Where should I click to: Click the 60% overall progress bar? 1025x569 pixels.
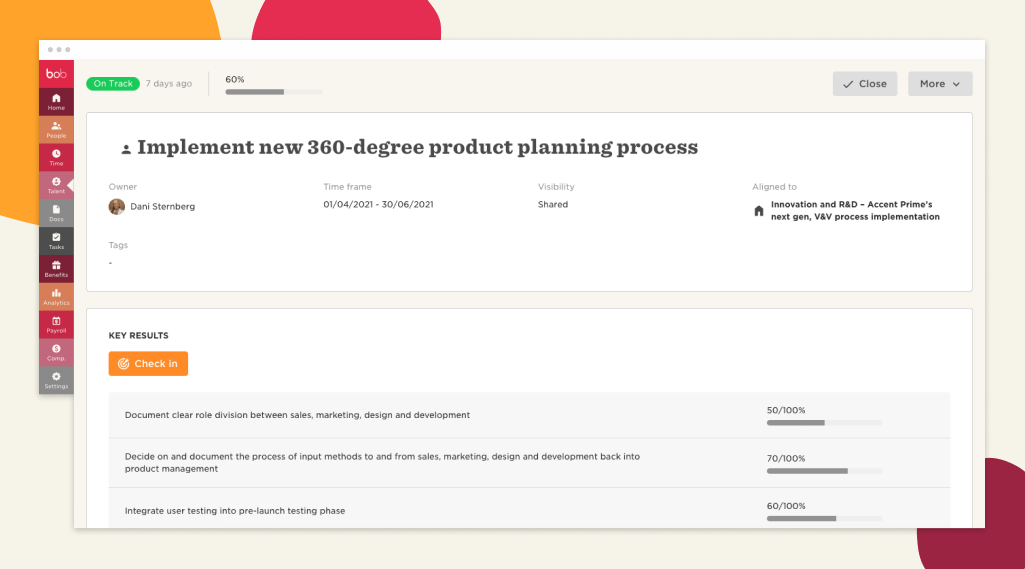pos(274,92)
